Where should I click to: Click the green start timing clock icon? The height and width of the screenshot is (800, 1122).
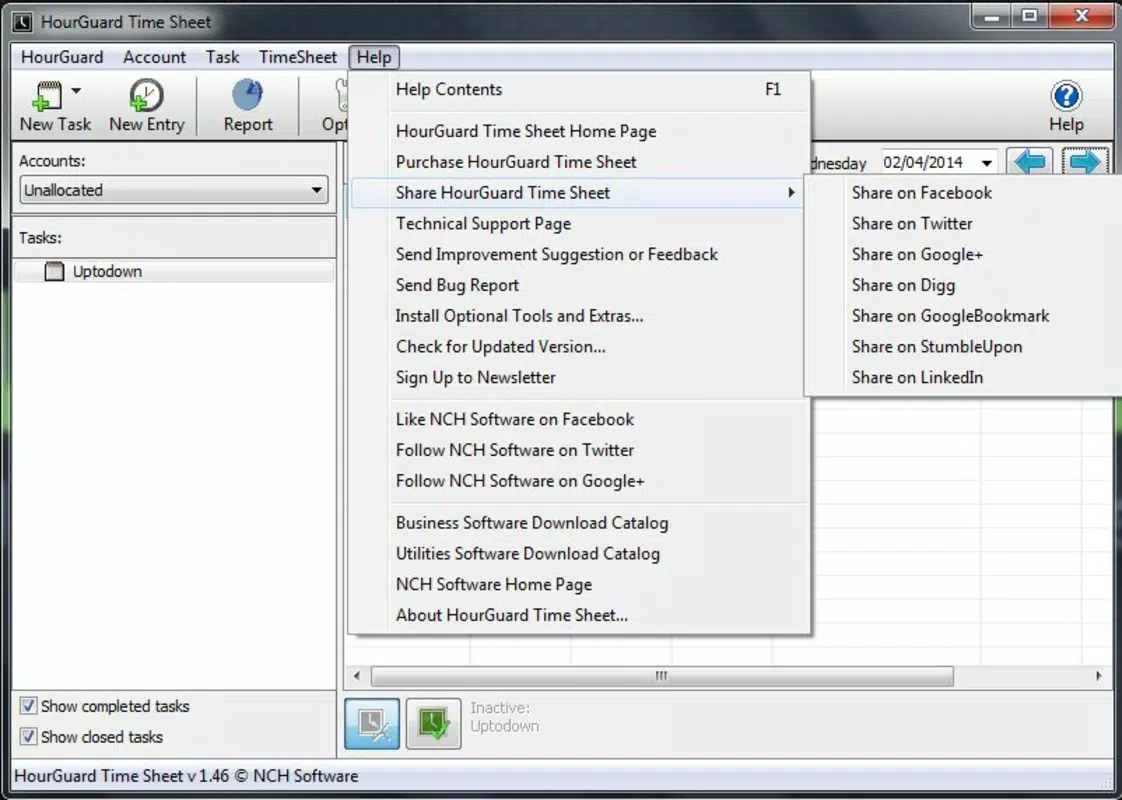tap(434, 724)
